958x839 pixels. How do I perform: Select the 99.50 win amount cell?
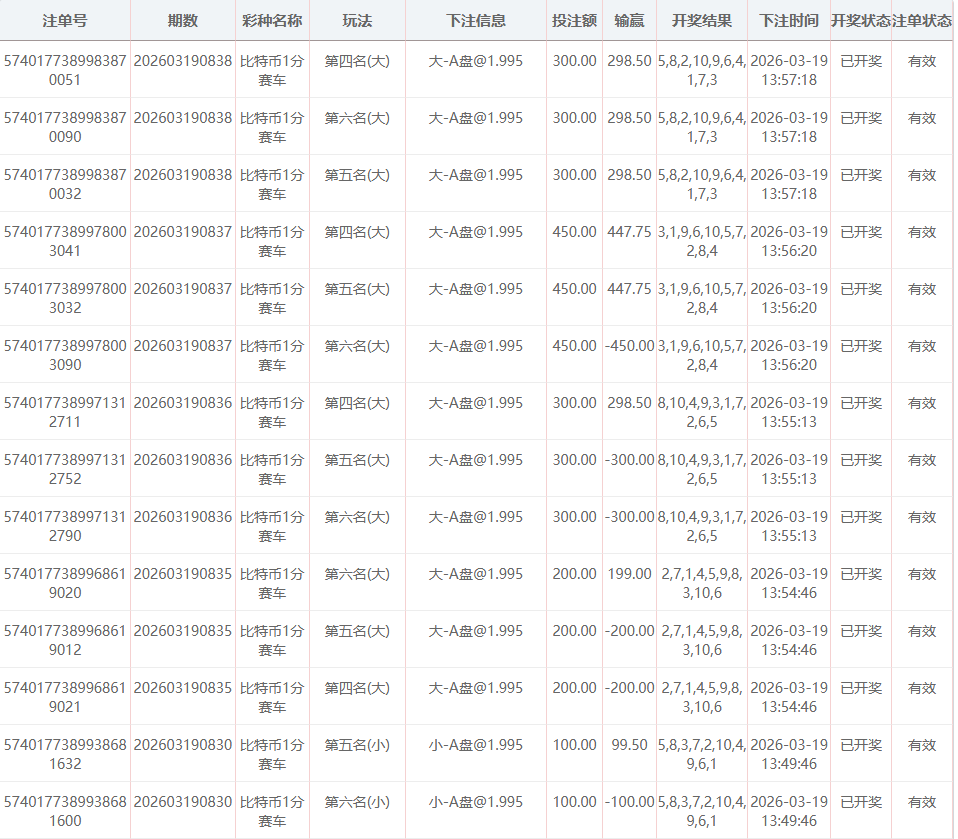point(629,745)
